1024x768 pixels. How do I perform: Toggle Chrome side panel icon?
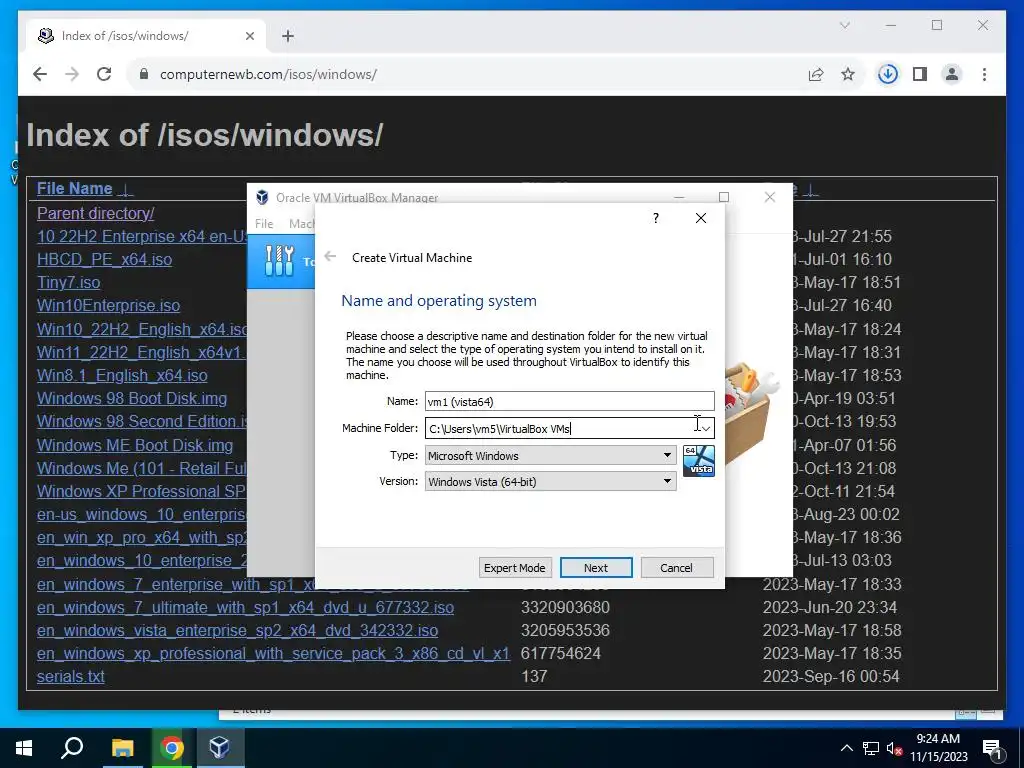[x=920, y=74]
